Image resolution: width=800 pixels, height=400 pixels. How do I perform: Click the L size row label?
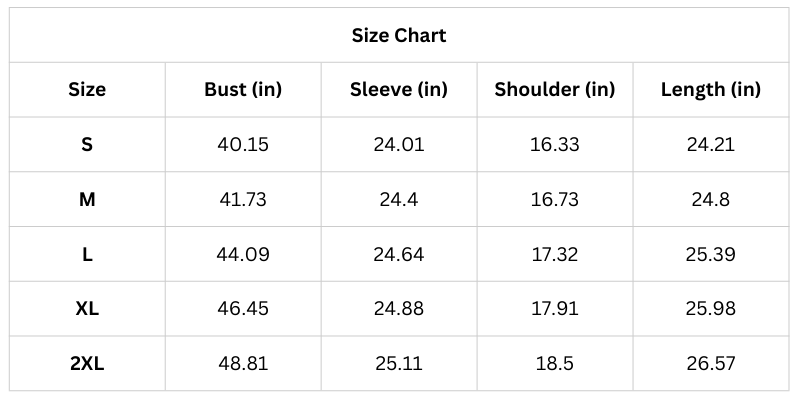coord(87,254)
